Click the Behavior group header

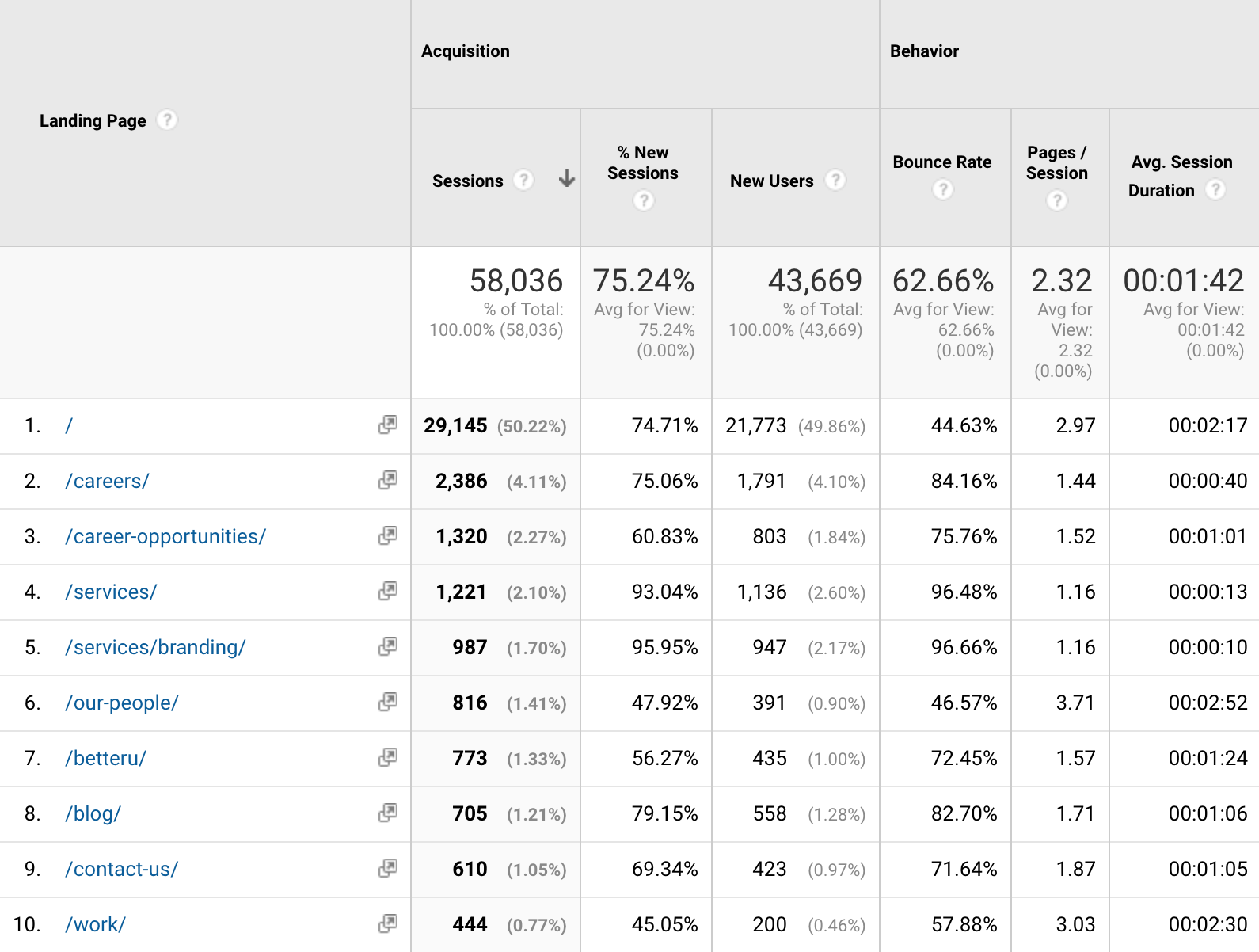click(924, 51)
